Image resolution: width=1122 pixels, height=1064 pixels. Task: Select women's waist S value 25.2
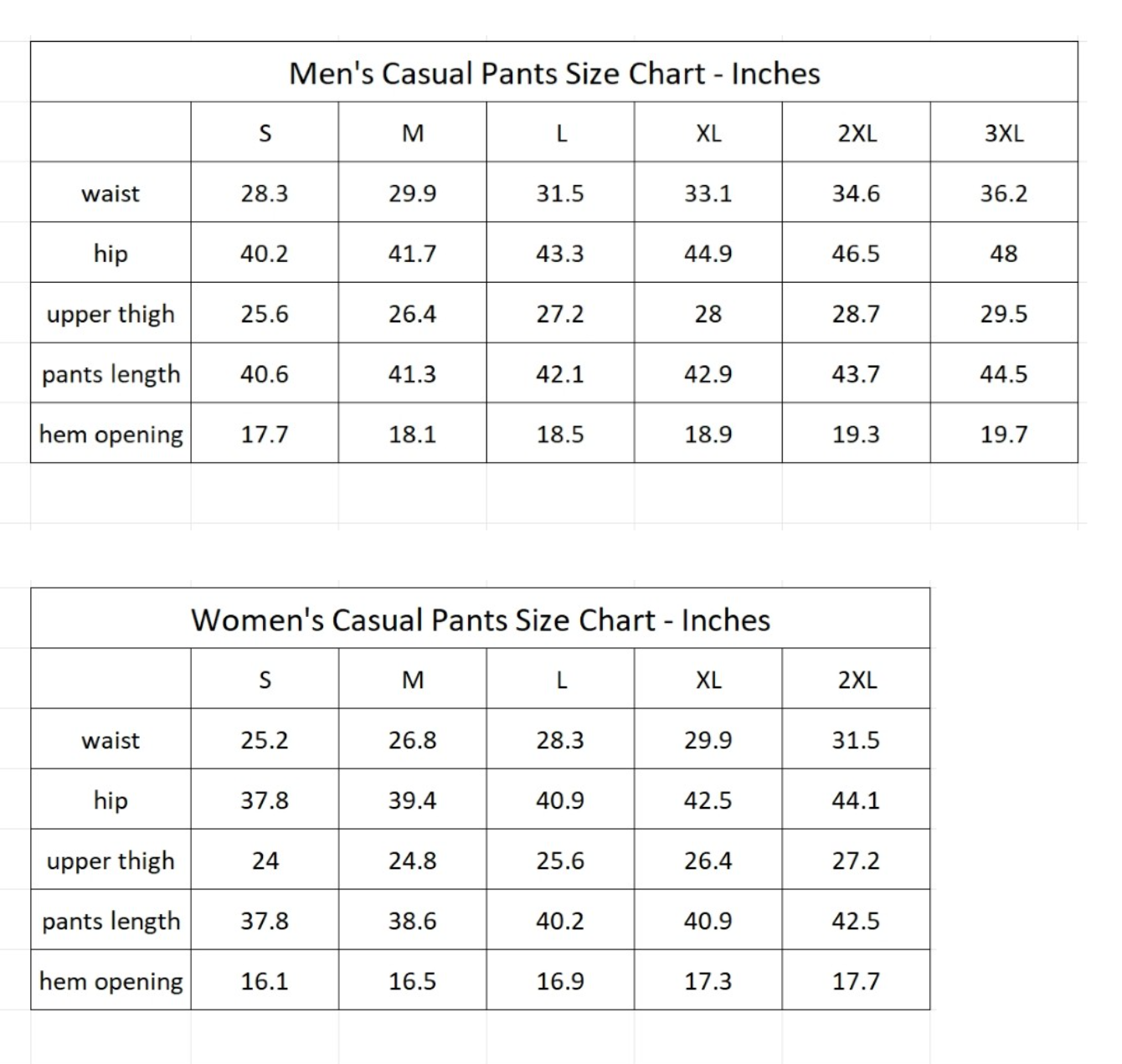pyautogui.click(x=265, y=740)
